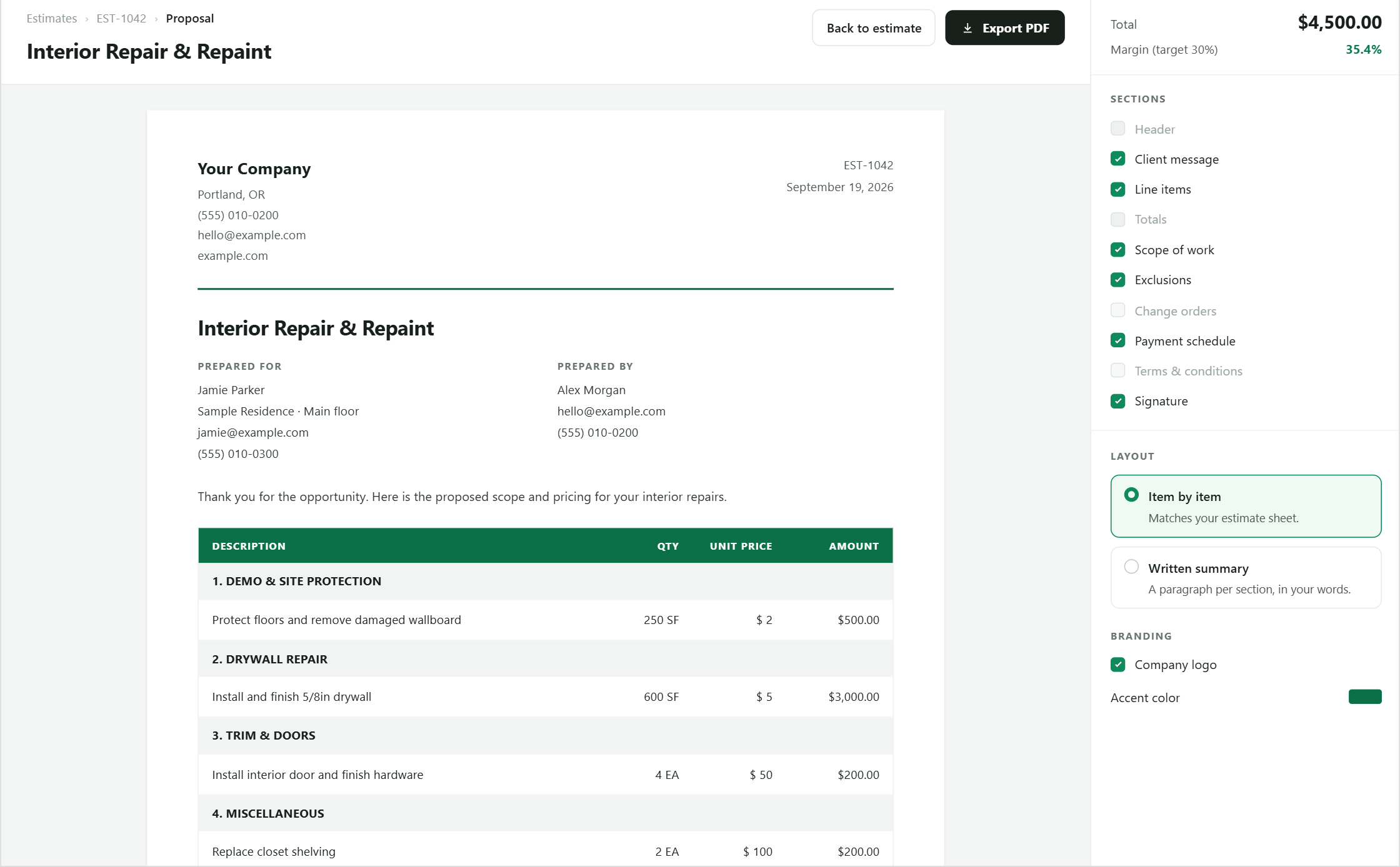Toggle the Header section checkbox

(1118, 129)
